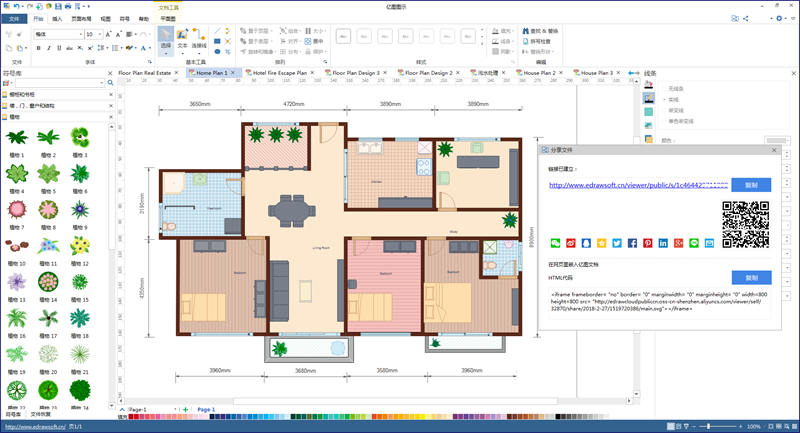Copy the share link with 复制 button
Screen dimensions: 800x433
click(751, 185)
